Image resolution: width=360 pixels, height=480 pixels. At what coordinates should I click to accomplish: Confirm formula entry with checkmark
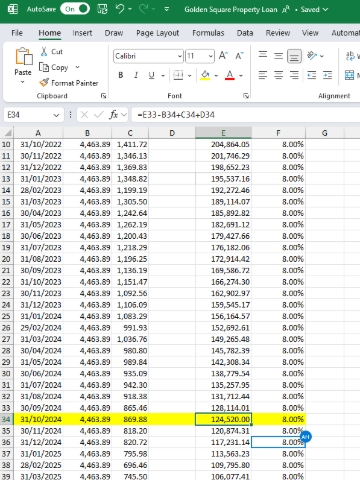pyautogui.click(x=99, y=115)
